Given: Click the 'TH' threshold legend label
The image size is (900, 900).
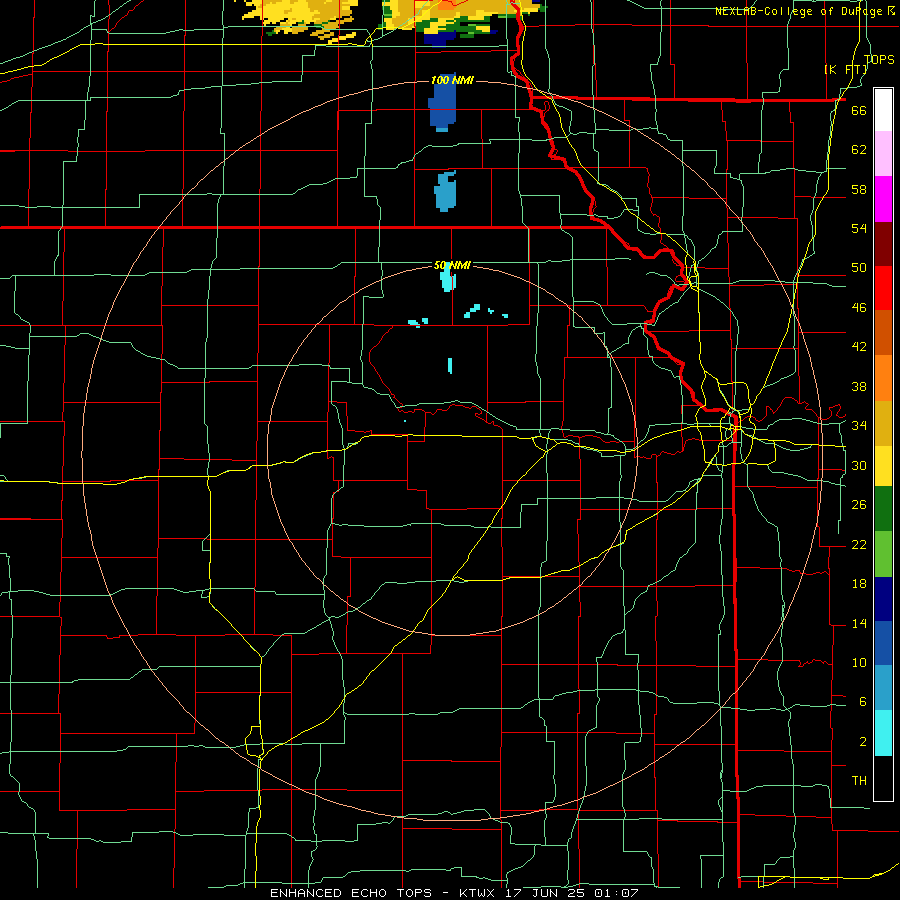Looking at the screenshot, I should click(859, 780).
